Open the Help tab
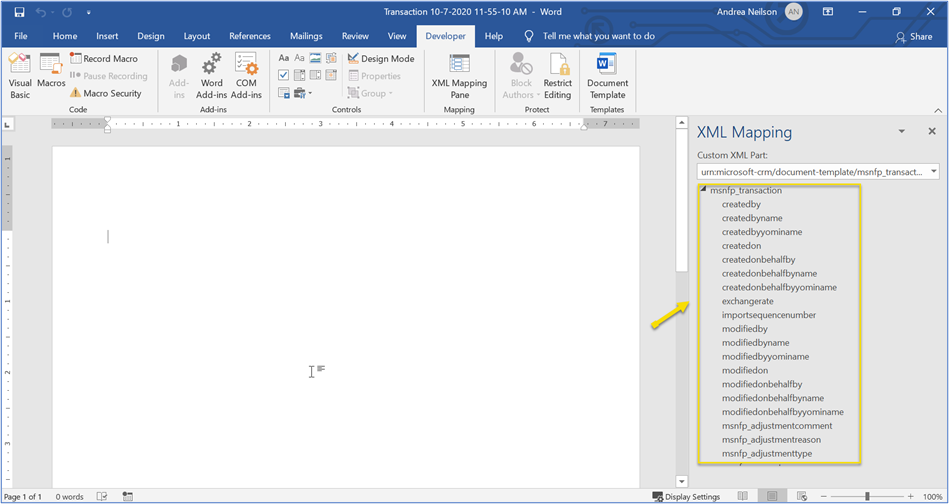This screenshot has width=949, height=504. [x=494, y=36]
